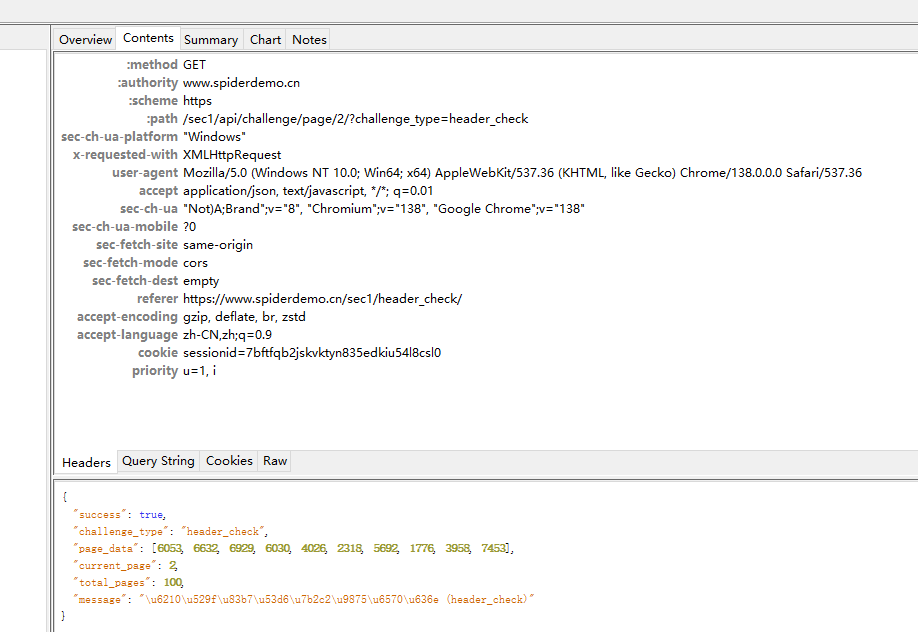Open the Cookies sub-tab
This screenshot has height=632, width=918.
coord(229,461)
